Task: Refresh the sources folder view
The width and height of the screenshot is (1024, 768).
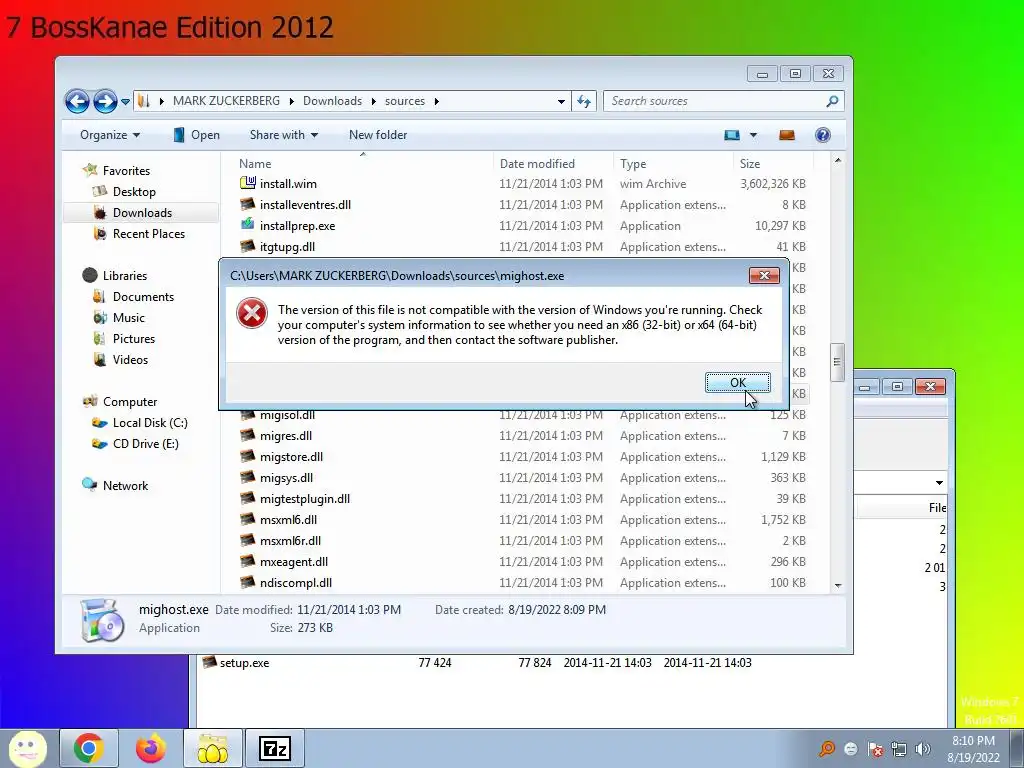Action: coord(584,101)
